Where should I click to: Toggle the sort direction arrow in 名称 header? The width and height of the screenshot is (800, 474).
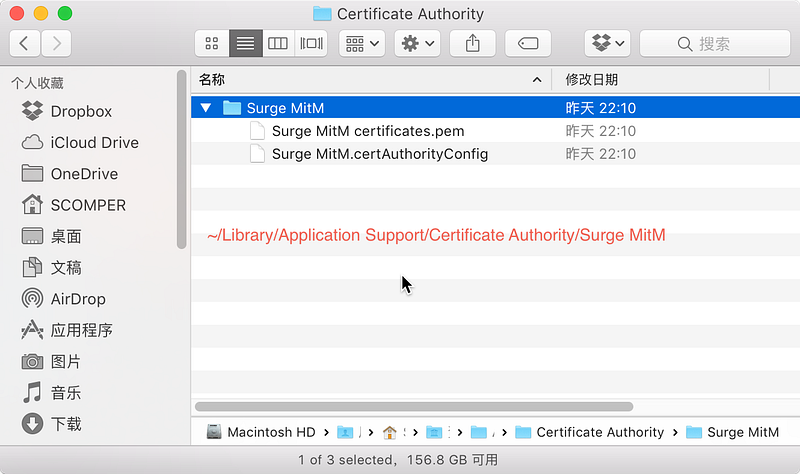(537, 80)
